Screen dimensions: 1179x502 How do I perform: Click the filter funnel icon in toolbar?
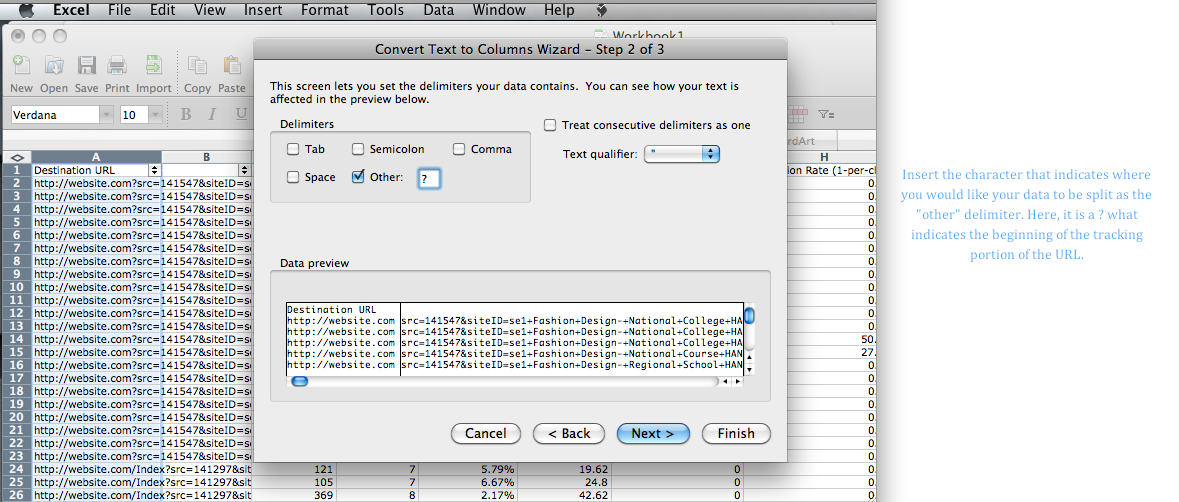(x=826, y=114)
